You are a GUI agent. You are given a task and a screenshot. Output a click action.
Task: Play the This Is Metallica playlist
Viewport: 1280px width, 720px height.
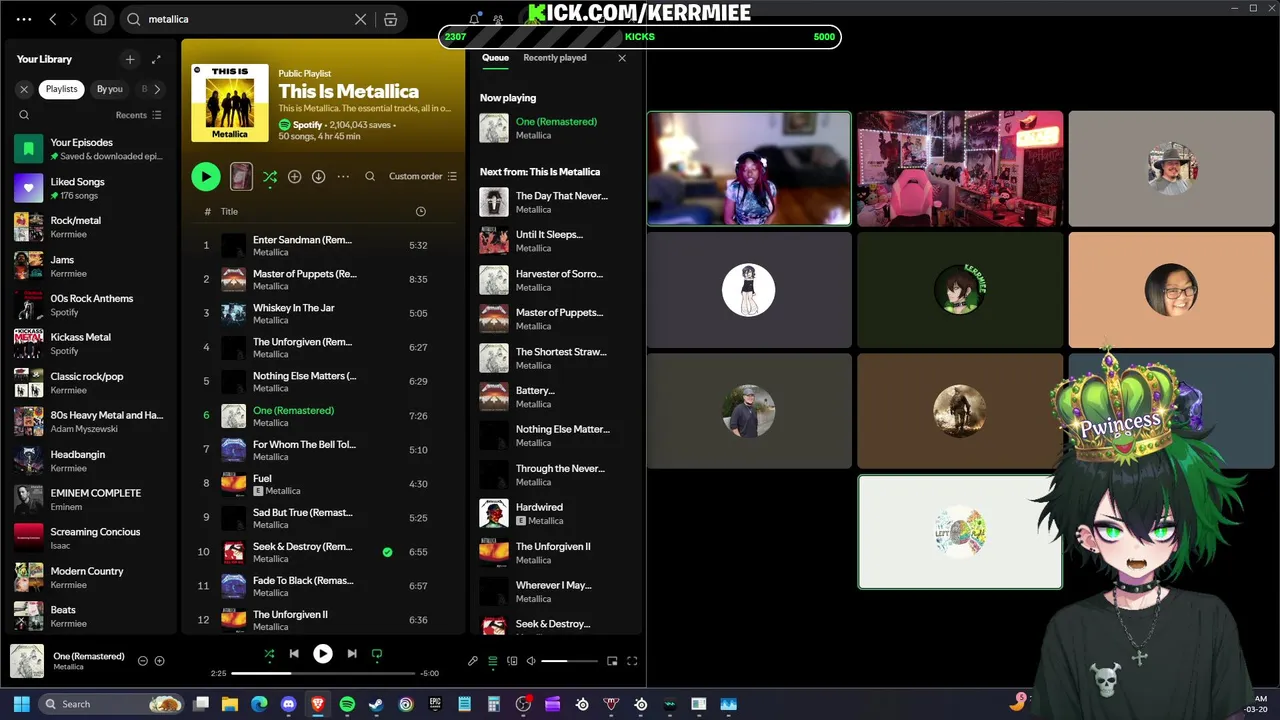point(206,177)
